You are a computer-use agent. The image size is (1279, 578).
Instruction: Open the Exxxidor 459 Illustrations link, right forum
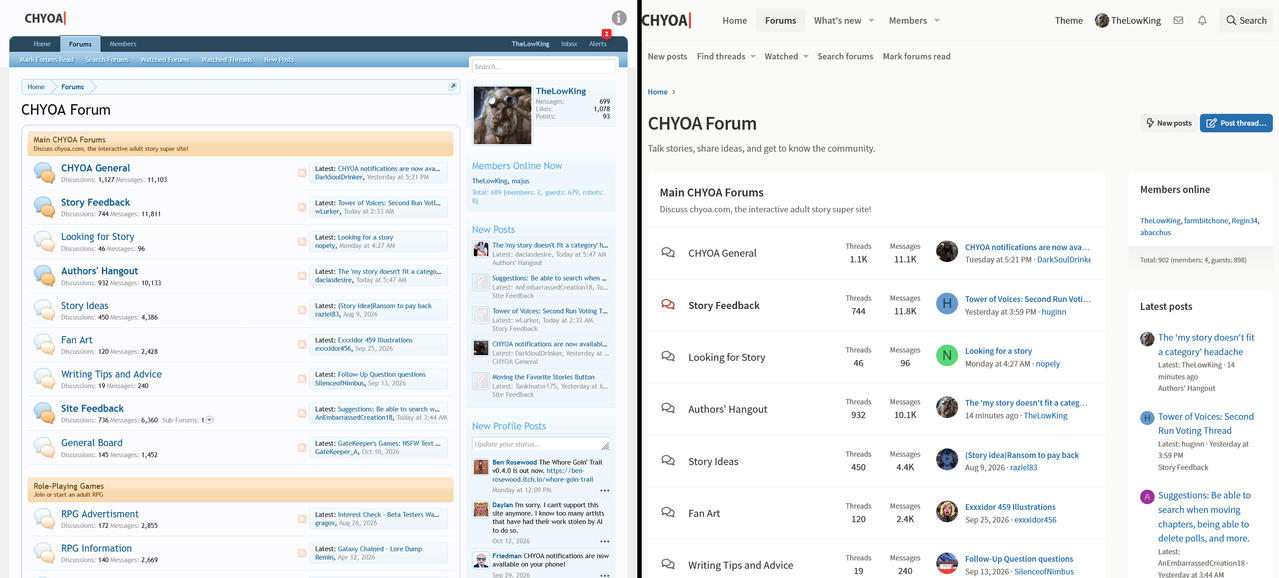click(1010, 507)
